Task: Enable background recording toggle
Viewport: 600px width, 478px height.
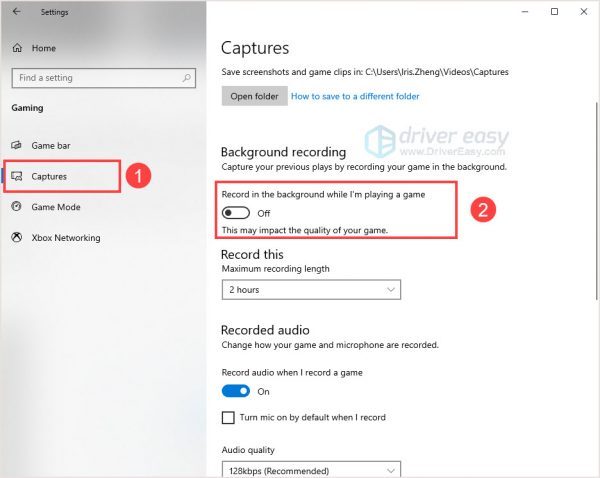Action: pyautogui.click(x=236, y=213)
